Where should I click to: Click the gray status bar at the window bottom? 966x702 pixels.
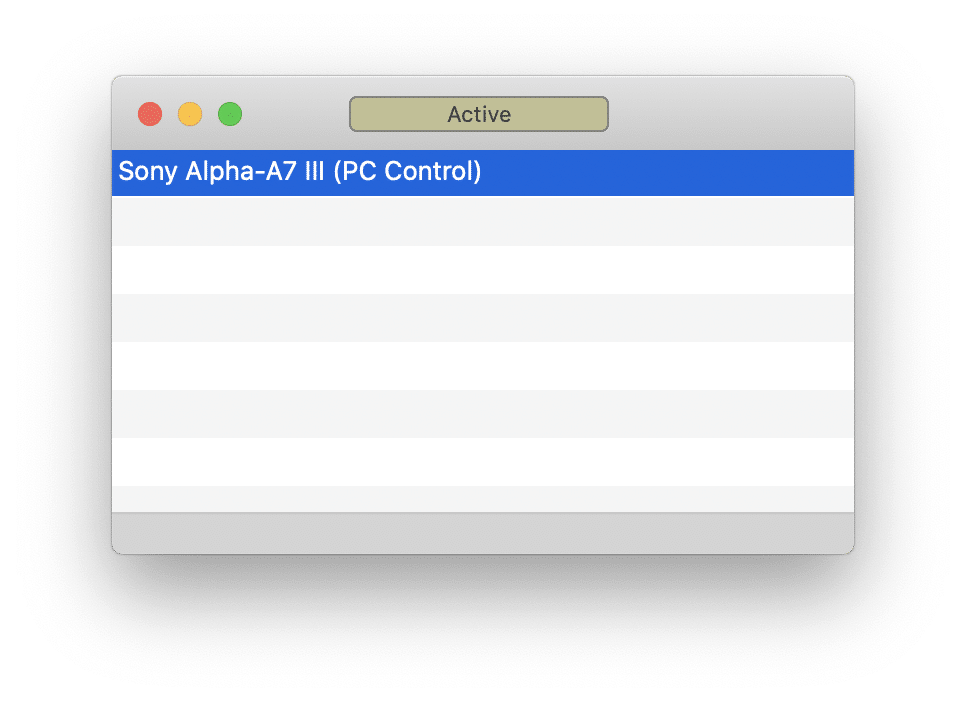pos(482,533)
